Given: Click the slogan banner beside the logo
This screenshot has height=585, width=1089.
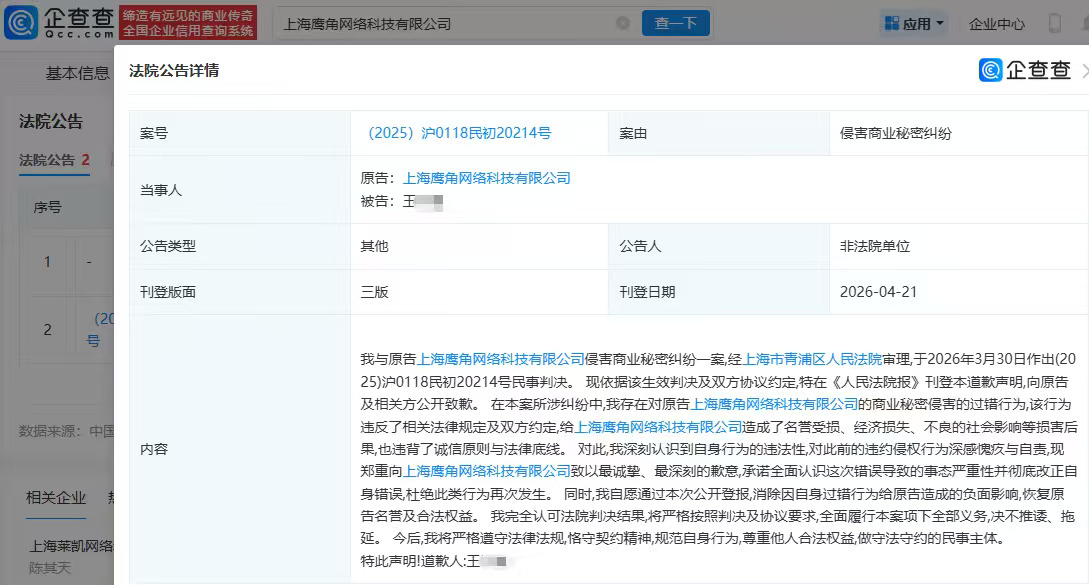Looking at the screenshot, I should 188,22.
